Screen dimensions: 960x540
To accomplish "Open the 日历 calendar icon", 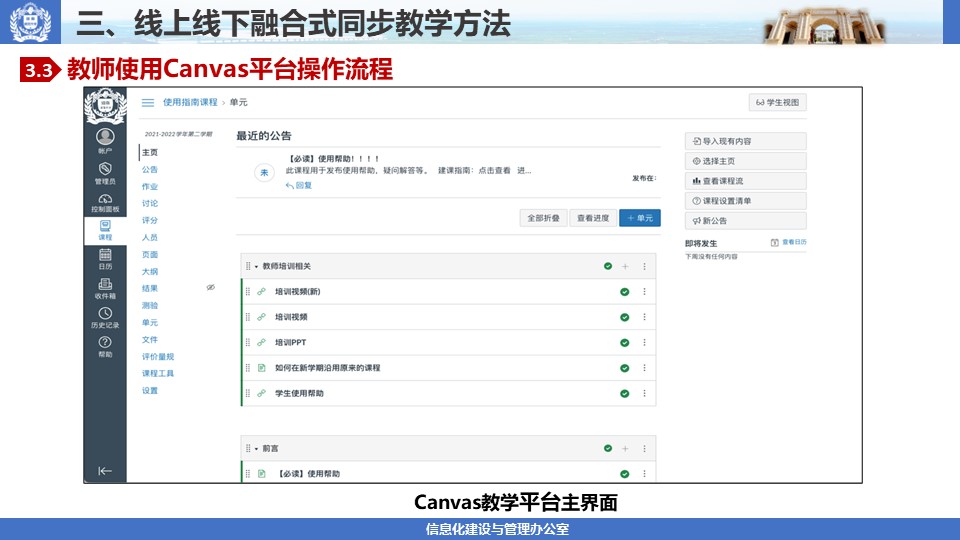I will coord(105,260).
